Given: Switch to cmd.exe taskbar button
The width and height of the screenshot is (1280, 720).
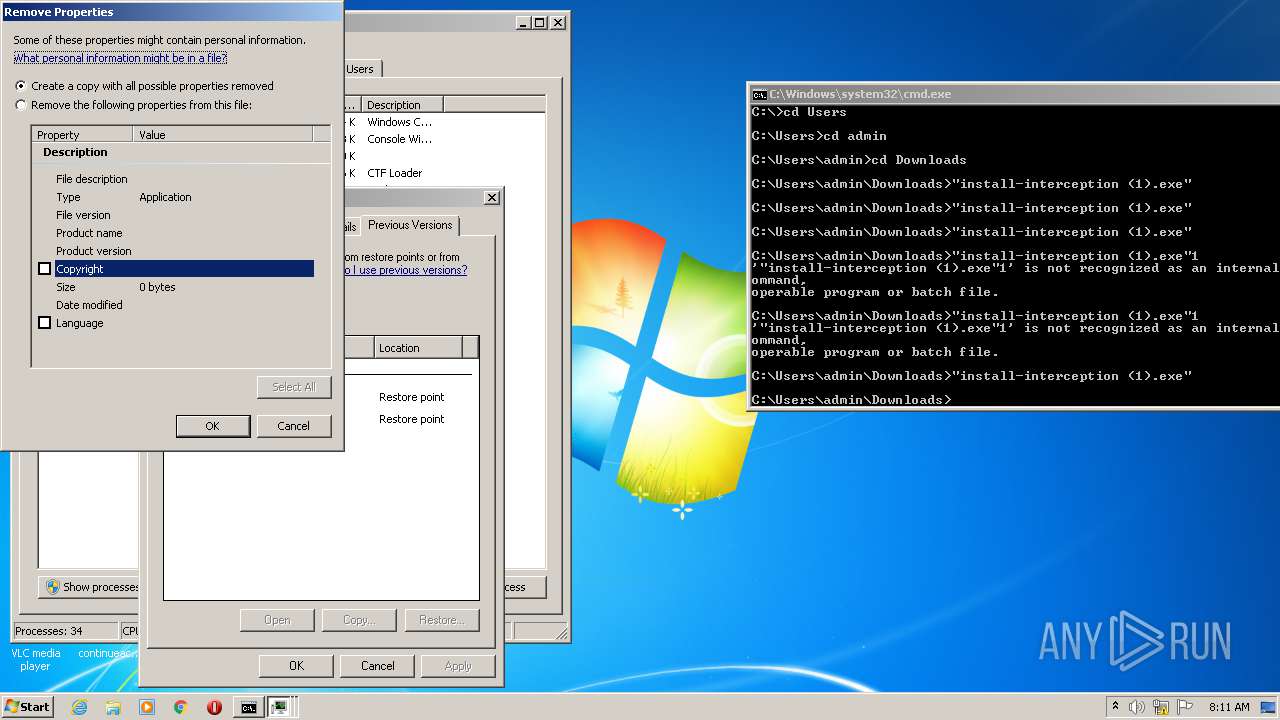Looking at the screenshot, I should pos(248,707).
